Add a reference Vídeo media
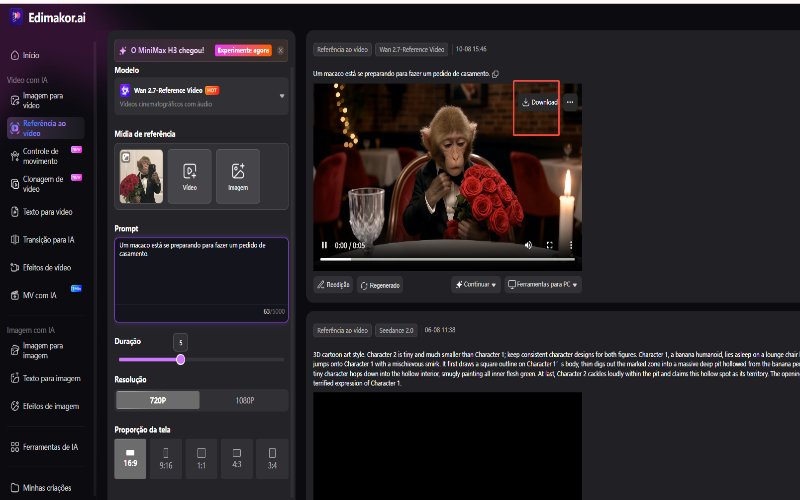Viewport: 800px width, 500px height. (190, 177)
